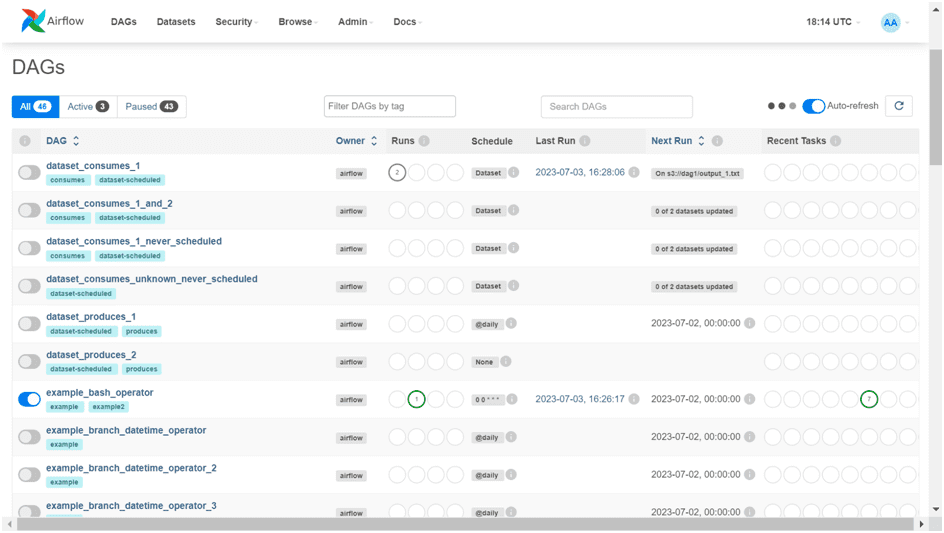944x533 pixels.
Task: Unpause example_branch_datetime_operator DAG
Action: click(x=29, y=437)
